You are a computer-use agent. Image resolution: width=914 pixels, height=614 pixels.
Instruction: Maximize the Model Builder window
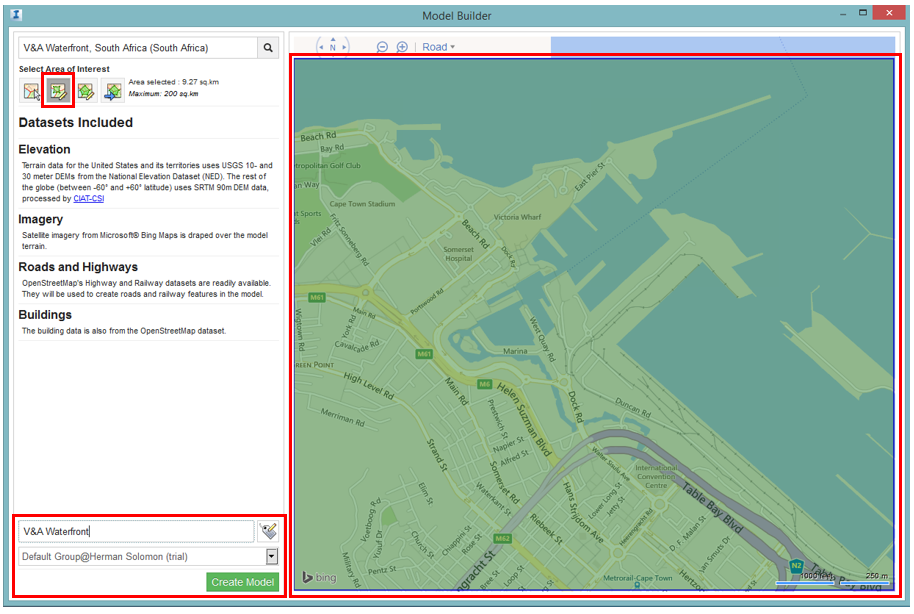coord(863,13)
